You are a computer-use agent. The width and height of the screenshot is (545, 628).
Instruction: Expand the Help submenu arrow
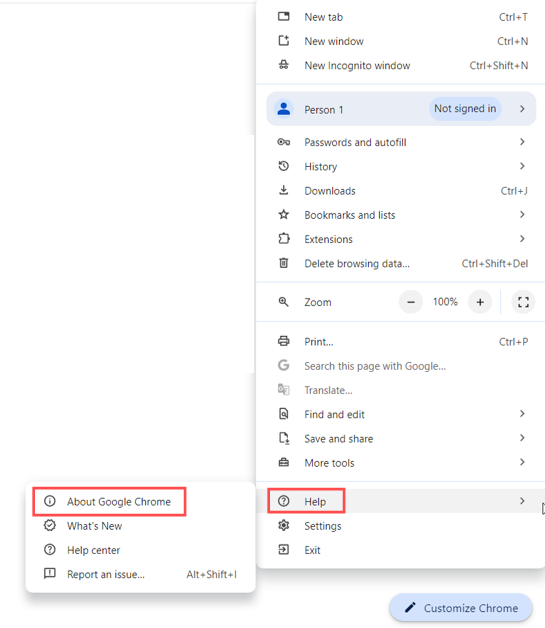click(x=522, y=501)
